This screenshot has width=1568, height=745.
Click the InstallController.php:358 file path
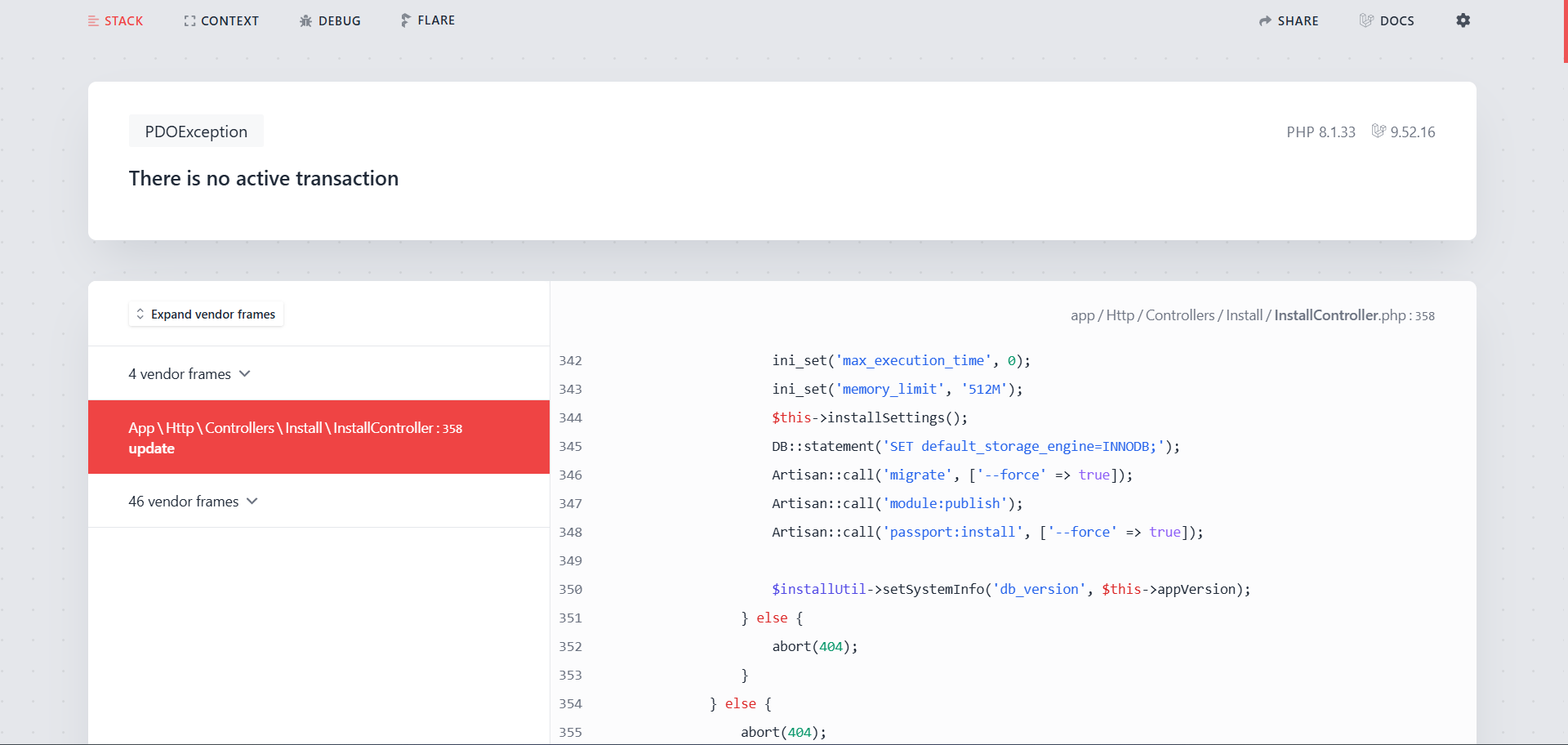(x=1253, y=315)
